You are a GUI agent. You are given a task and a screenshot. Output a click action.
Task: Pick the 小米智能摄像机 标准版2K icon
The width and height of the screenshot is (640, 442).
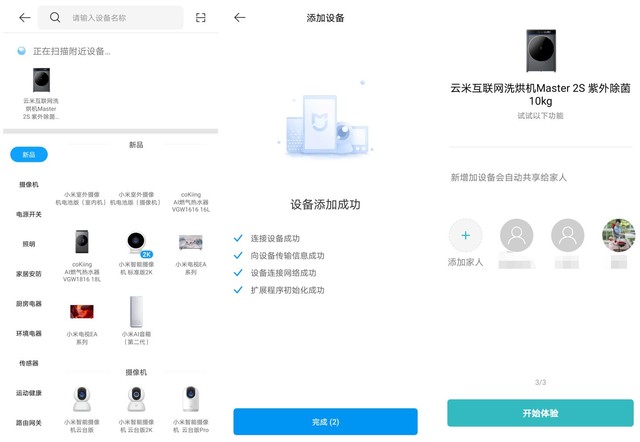click(x=137, y=244)
